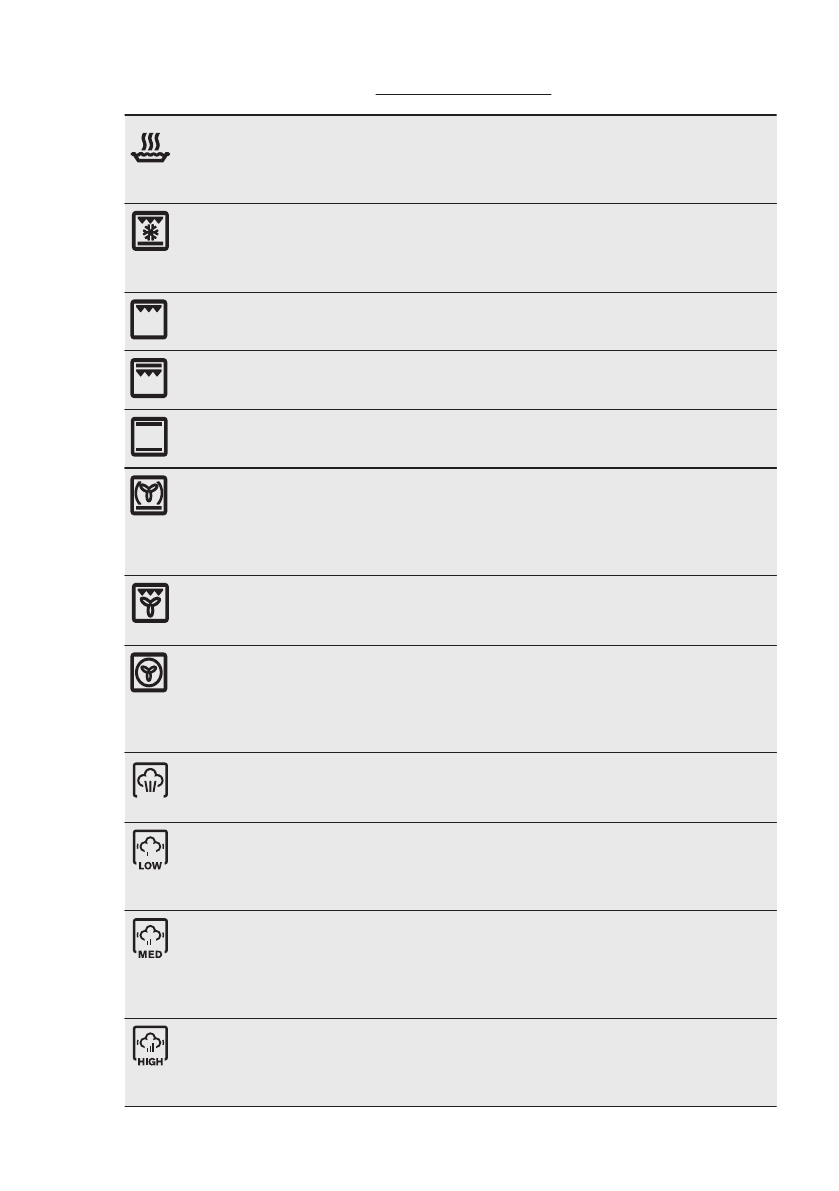
Task: Click the grill icon with triangles only
Action: click(150, 320)
